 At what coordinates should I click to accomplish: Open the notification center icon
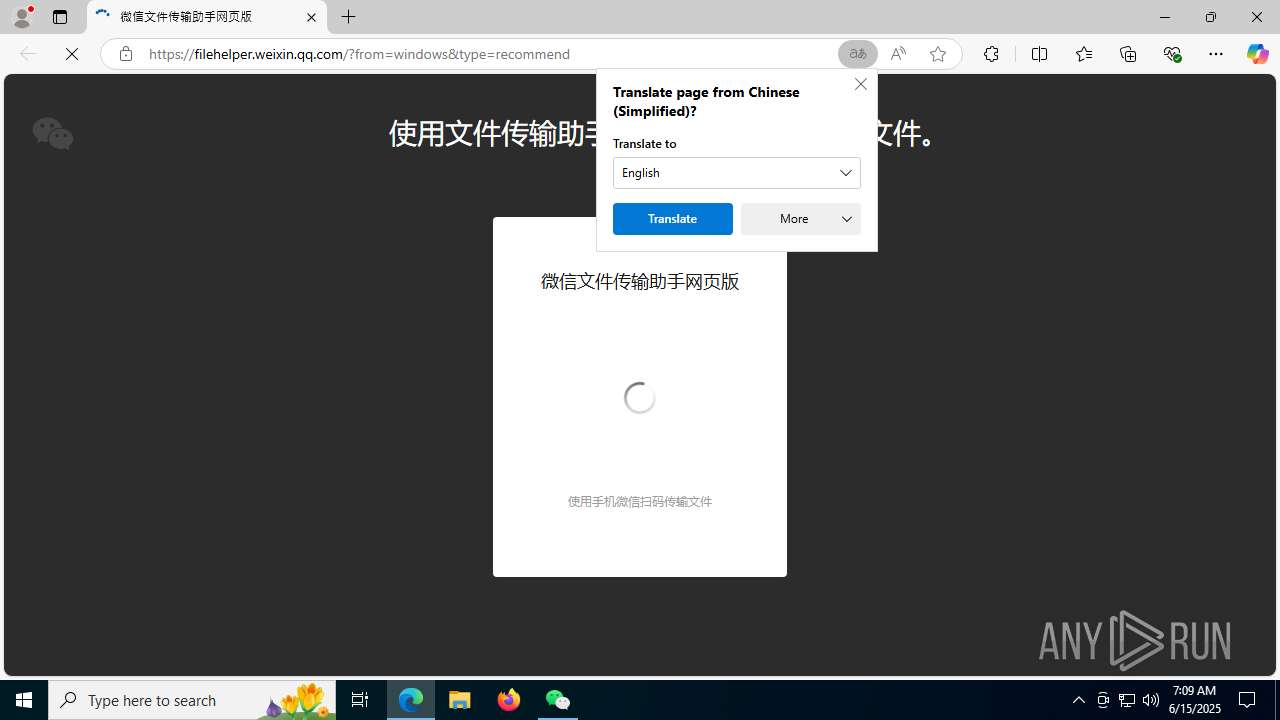click(1248, 700)
